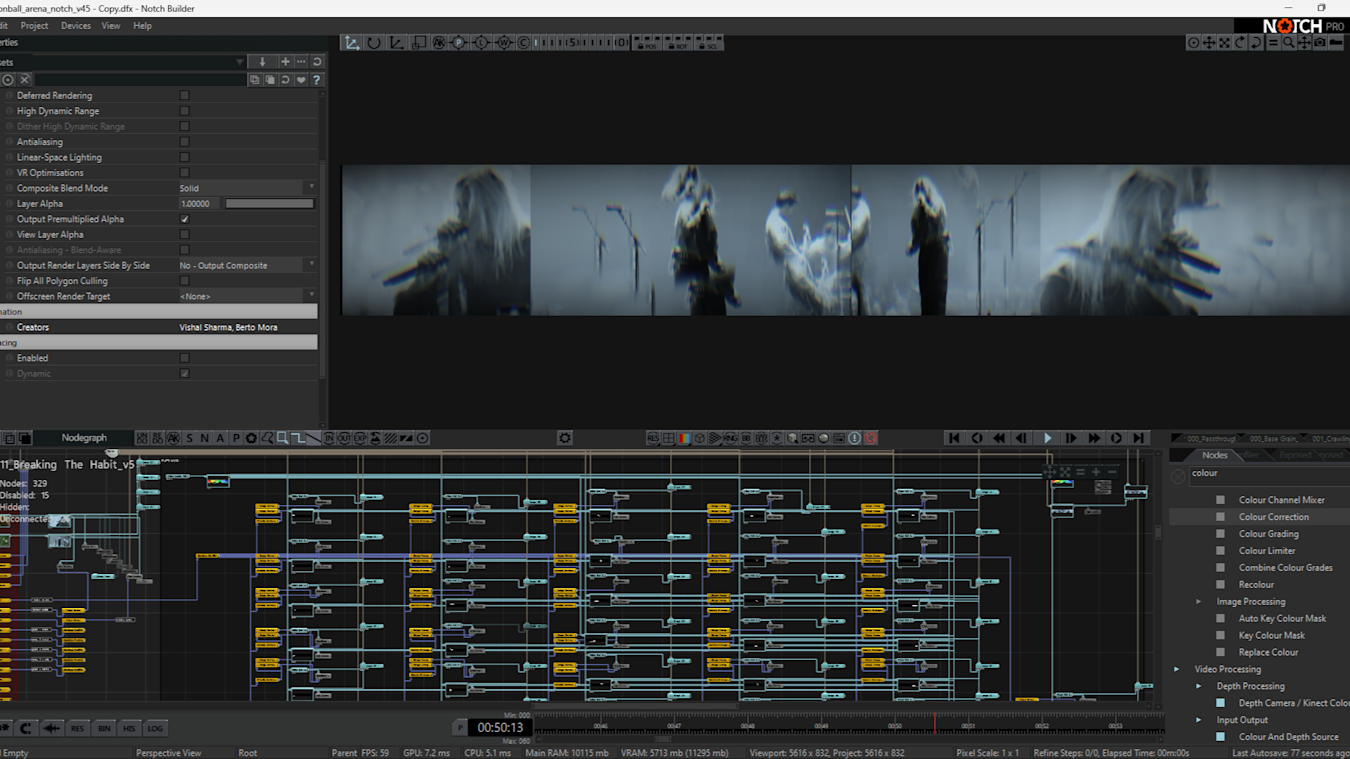Screen dimensions: 1350x759
Task: Select the Colour Correction node
Action: click(1273, 517)
